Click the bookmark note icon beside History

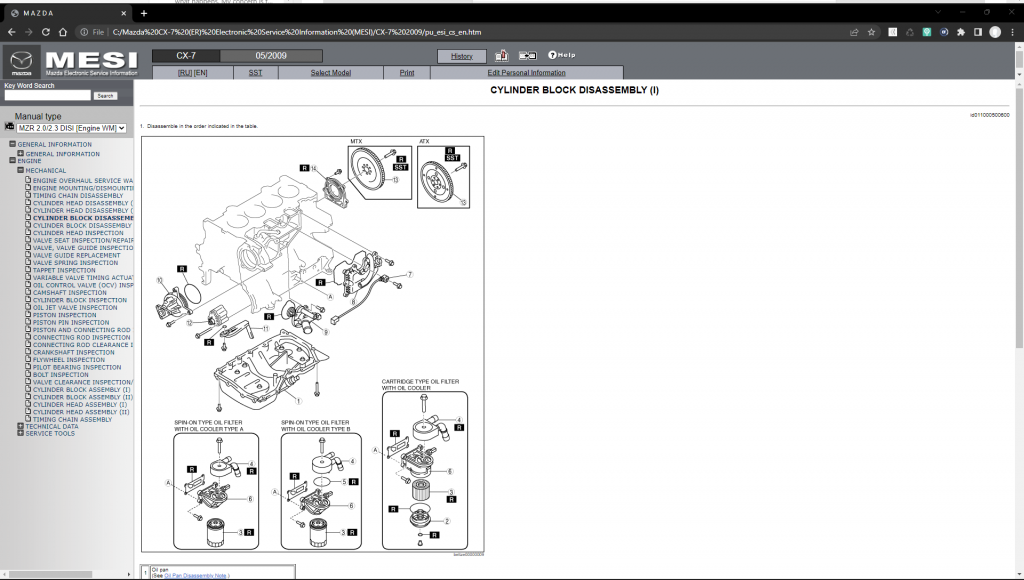500,55
